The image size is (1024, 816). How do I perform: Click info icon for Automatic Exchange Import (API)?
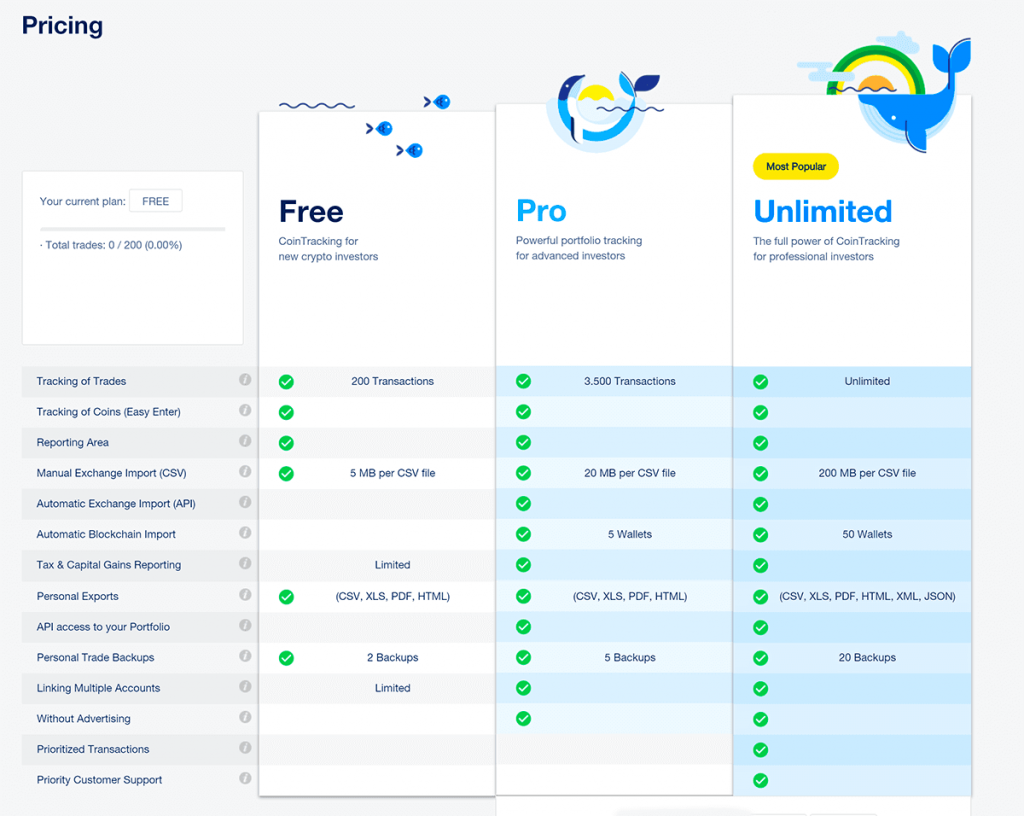pos(245,503)
